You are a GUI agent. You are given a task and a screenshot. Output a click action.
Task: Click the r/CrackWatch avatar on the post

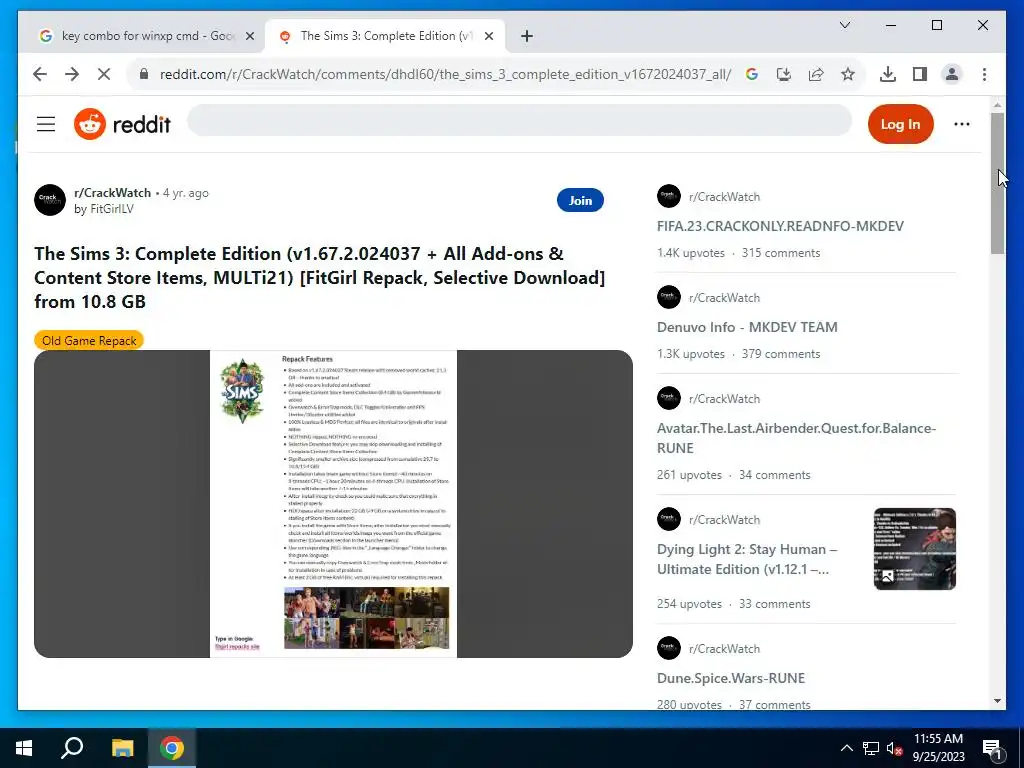(50, 200)
